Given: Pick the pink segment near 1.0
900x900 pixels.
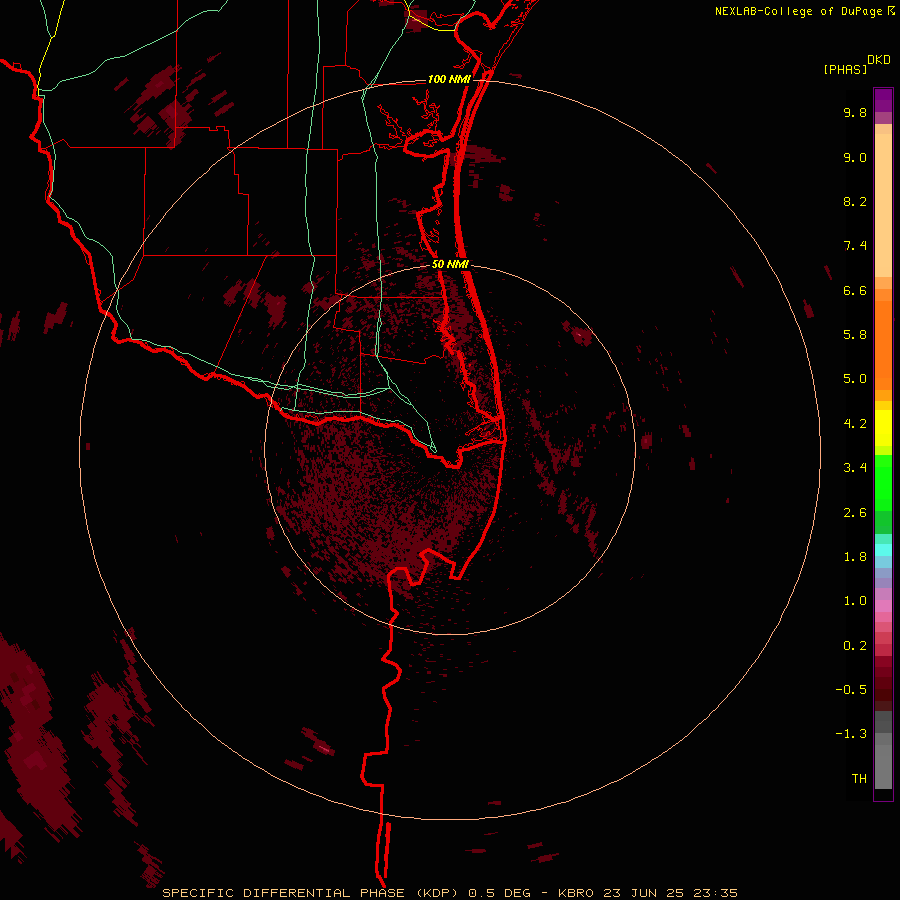Looking at the screenshot, I should click(883, 606).
